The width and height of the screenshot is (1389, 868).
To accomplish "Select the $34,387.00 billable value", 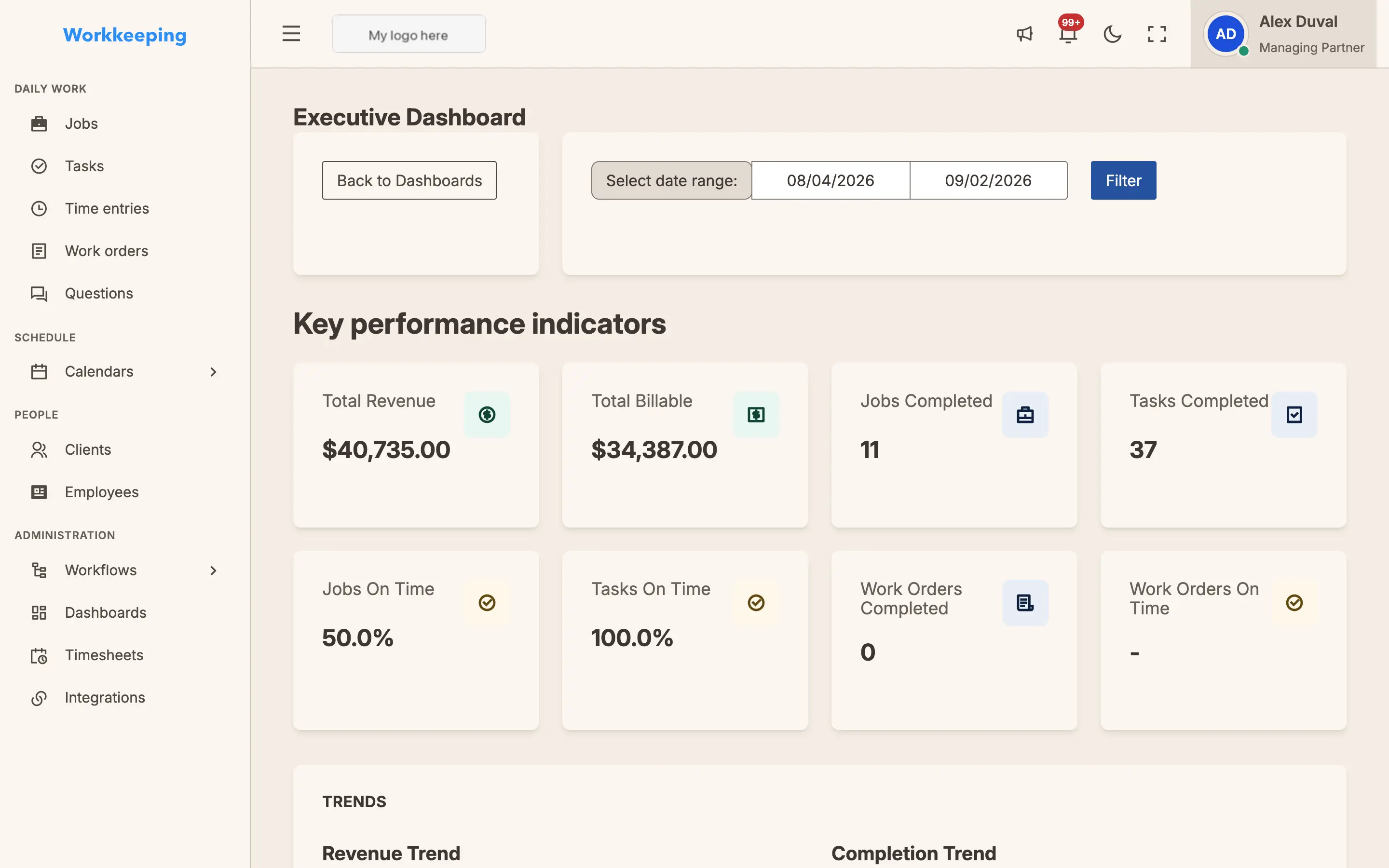I will 654,449.
